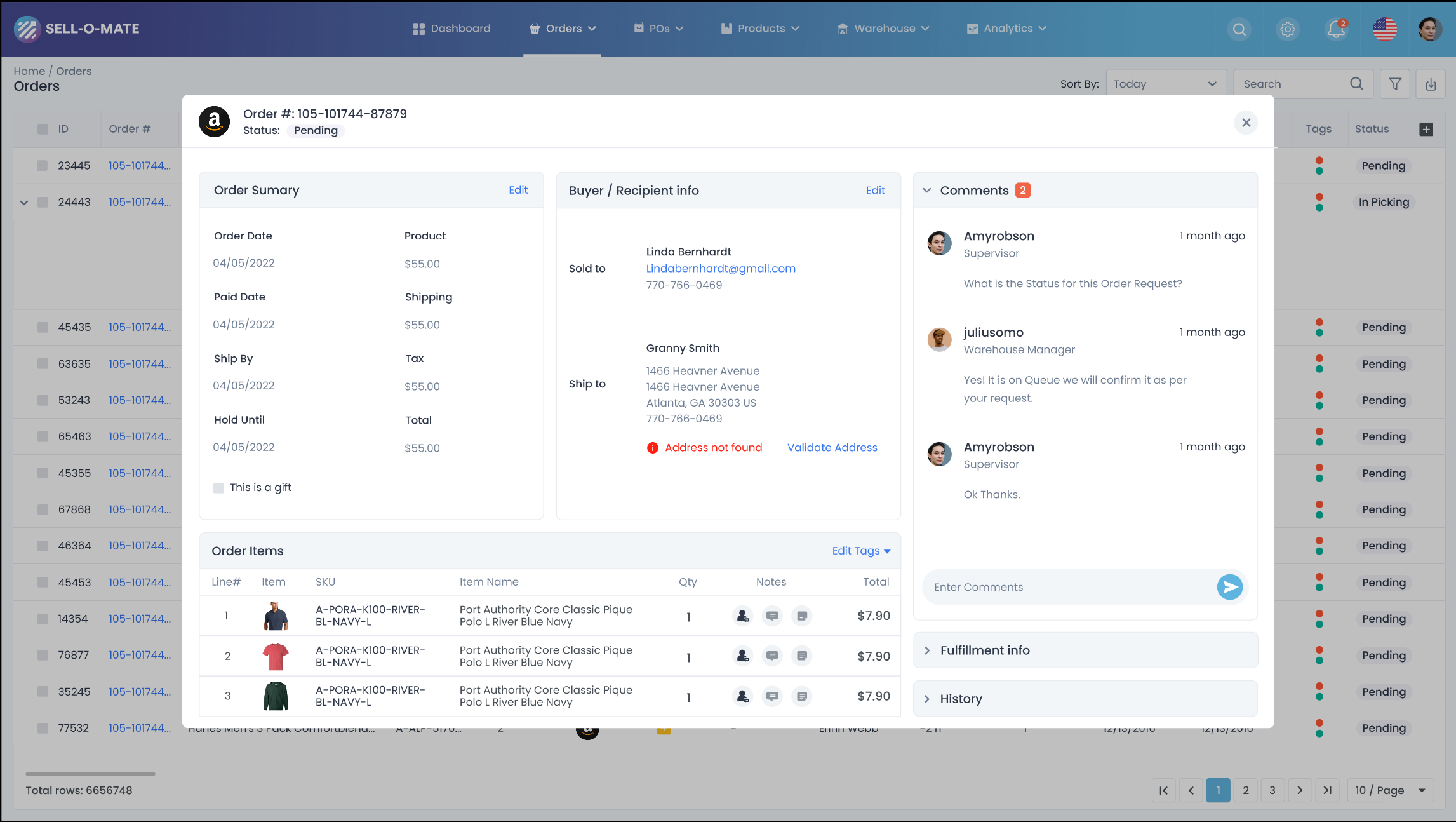Click the assign-user icon on line 1
Image resolution: width=1456 pixels, height=822 pixels.
[x=742, y=616]
